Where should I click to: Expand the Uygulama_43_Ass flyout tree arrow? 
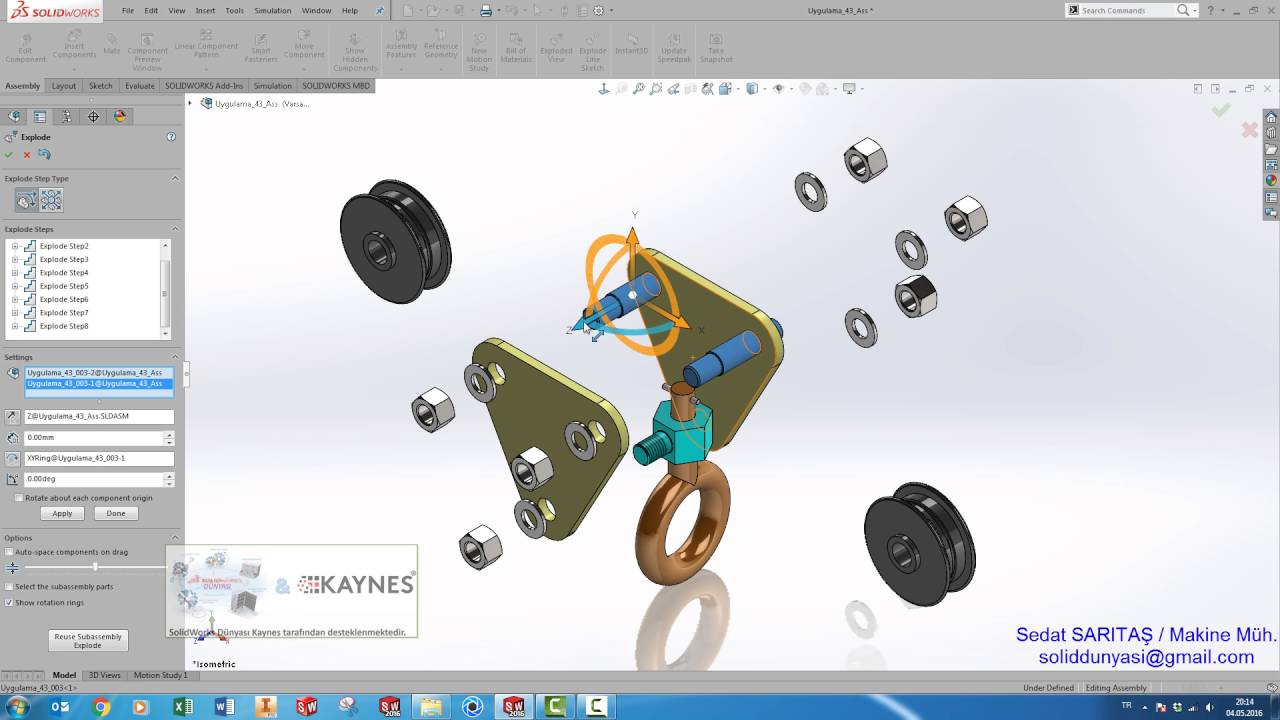tap(192, 103)
